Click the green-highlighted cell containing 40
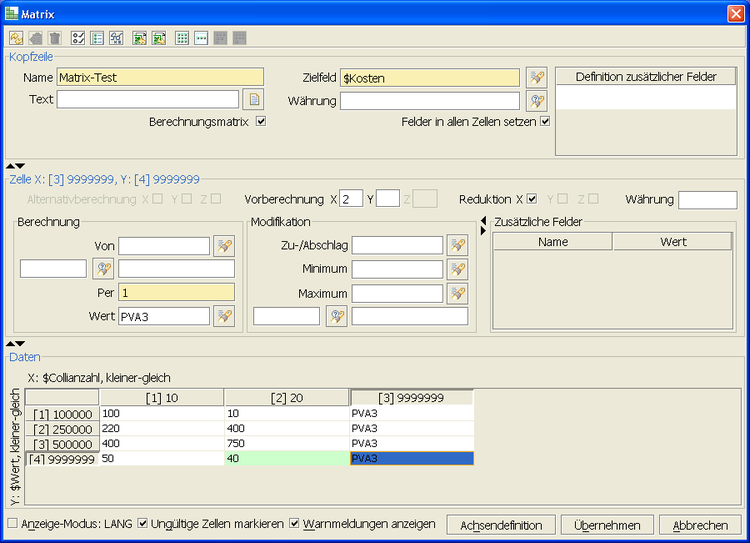Screen dimensions: 750x543 click(286, 458)
